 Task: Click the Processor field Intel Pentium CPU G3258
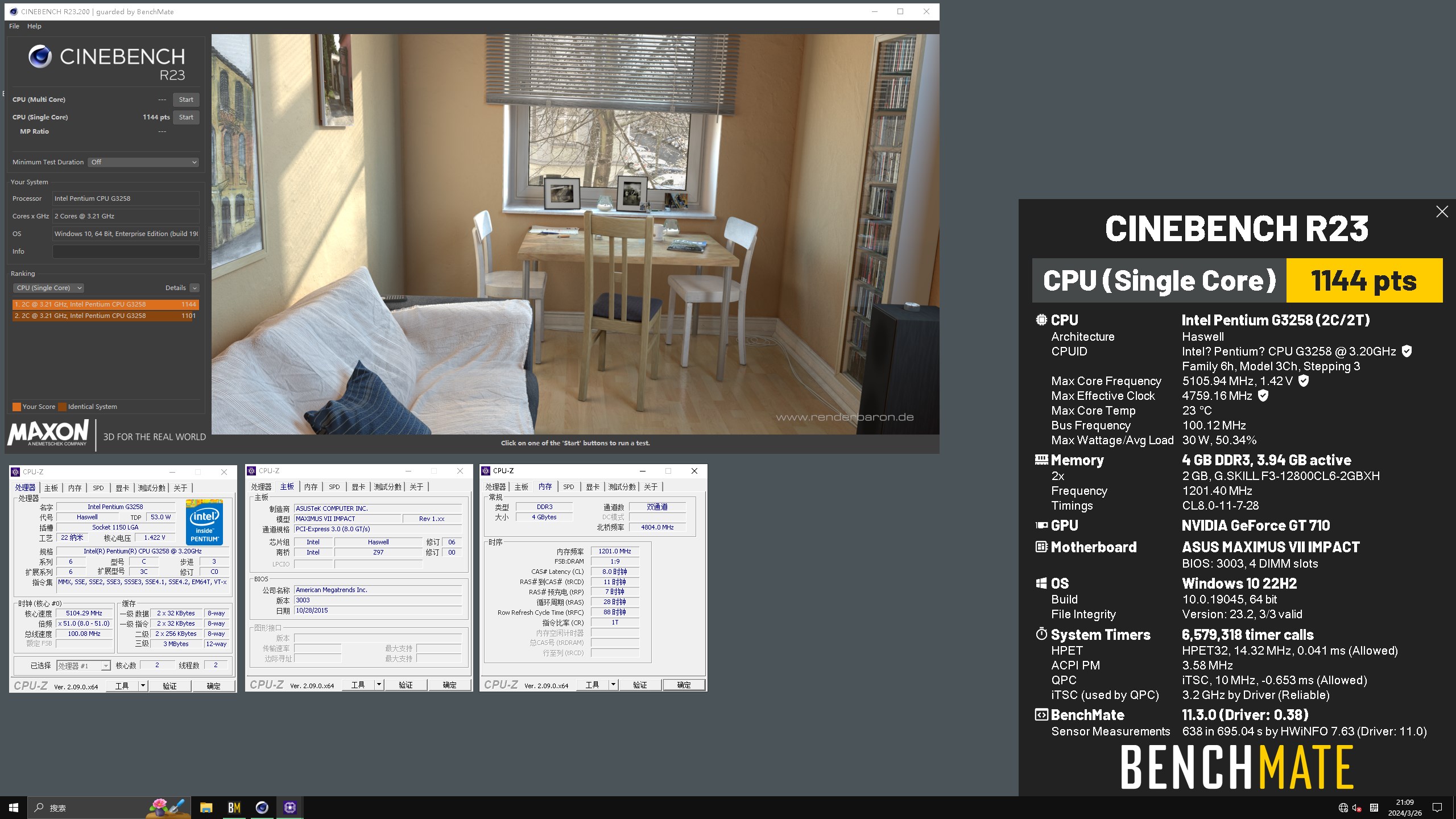click(x=126, y=198)
